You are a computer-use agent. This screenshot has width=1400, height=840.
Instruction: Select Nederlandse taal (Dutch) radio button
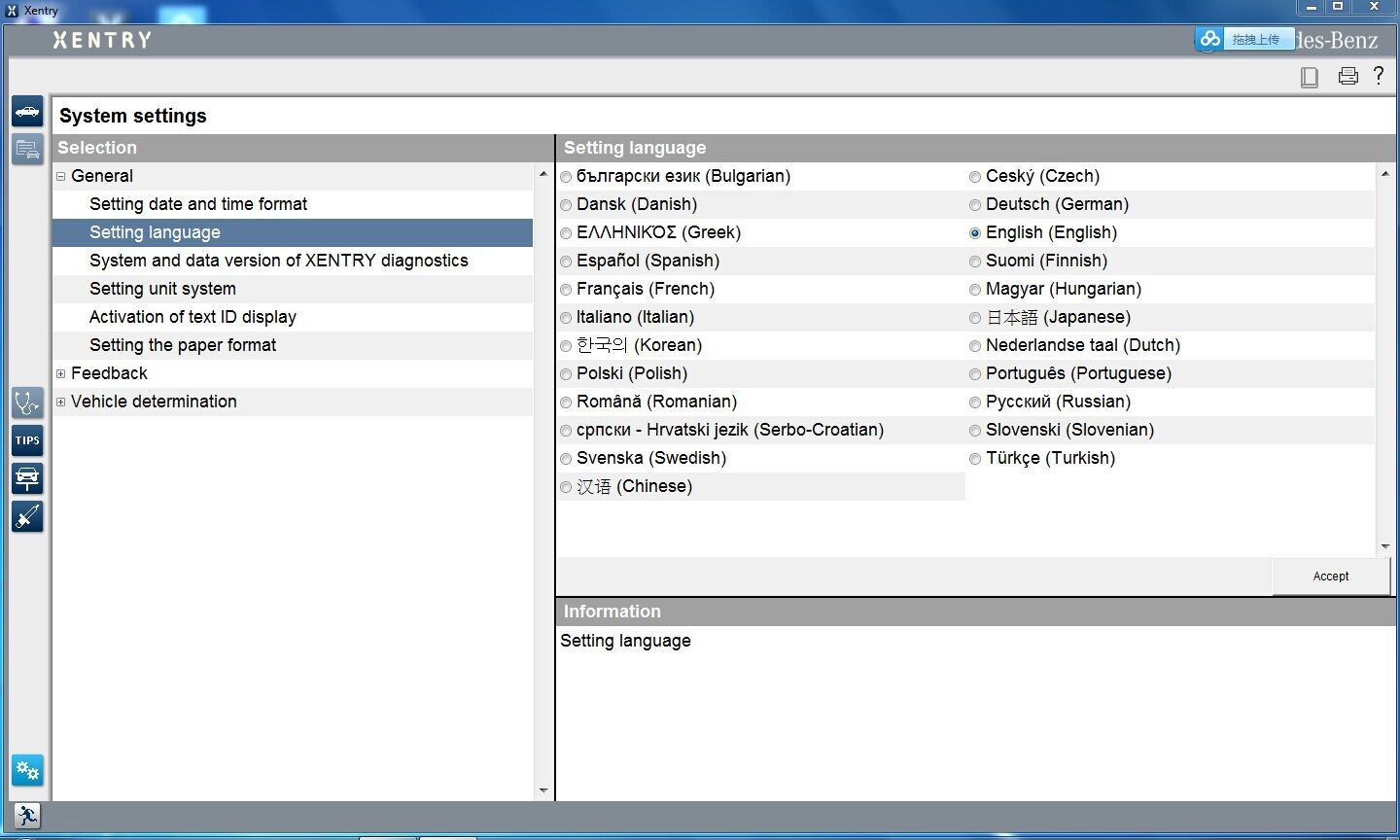pos(975,346)
